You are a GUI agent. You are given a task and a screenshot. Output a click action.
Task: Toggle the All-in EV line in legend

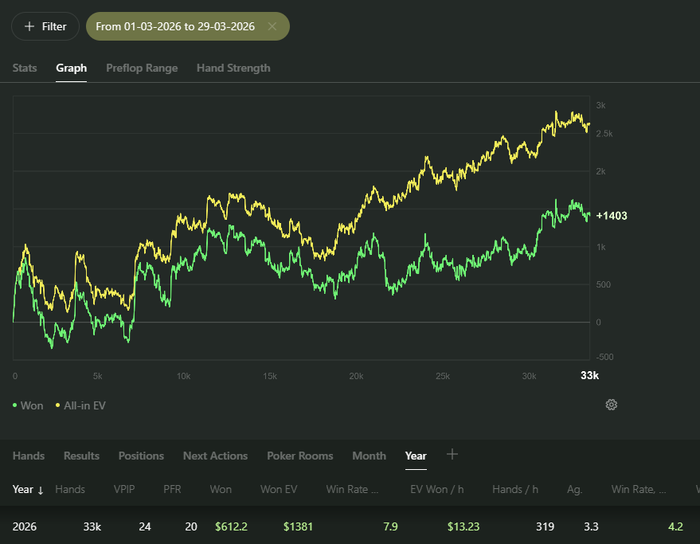tap(83, 405)
